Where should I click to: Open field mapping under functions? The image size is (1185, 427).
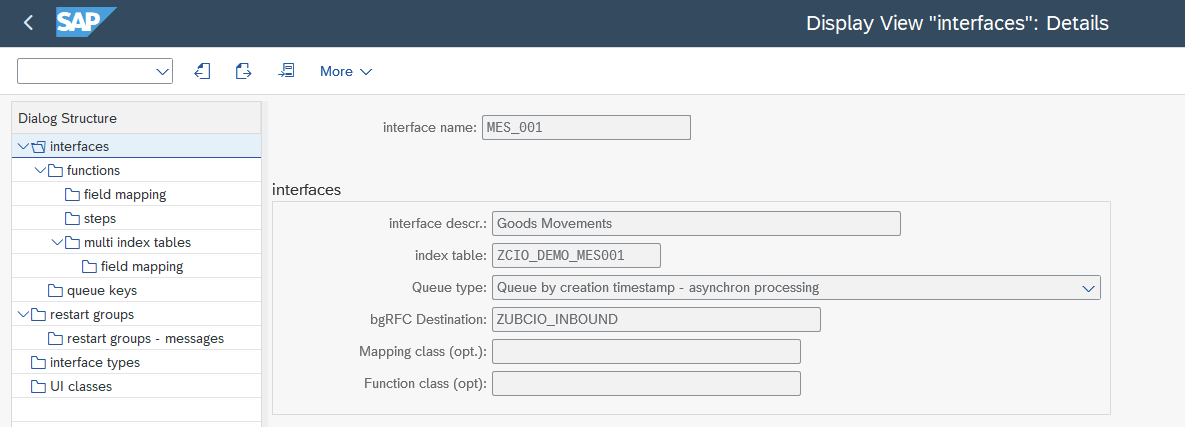tap(125, 195)
